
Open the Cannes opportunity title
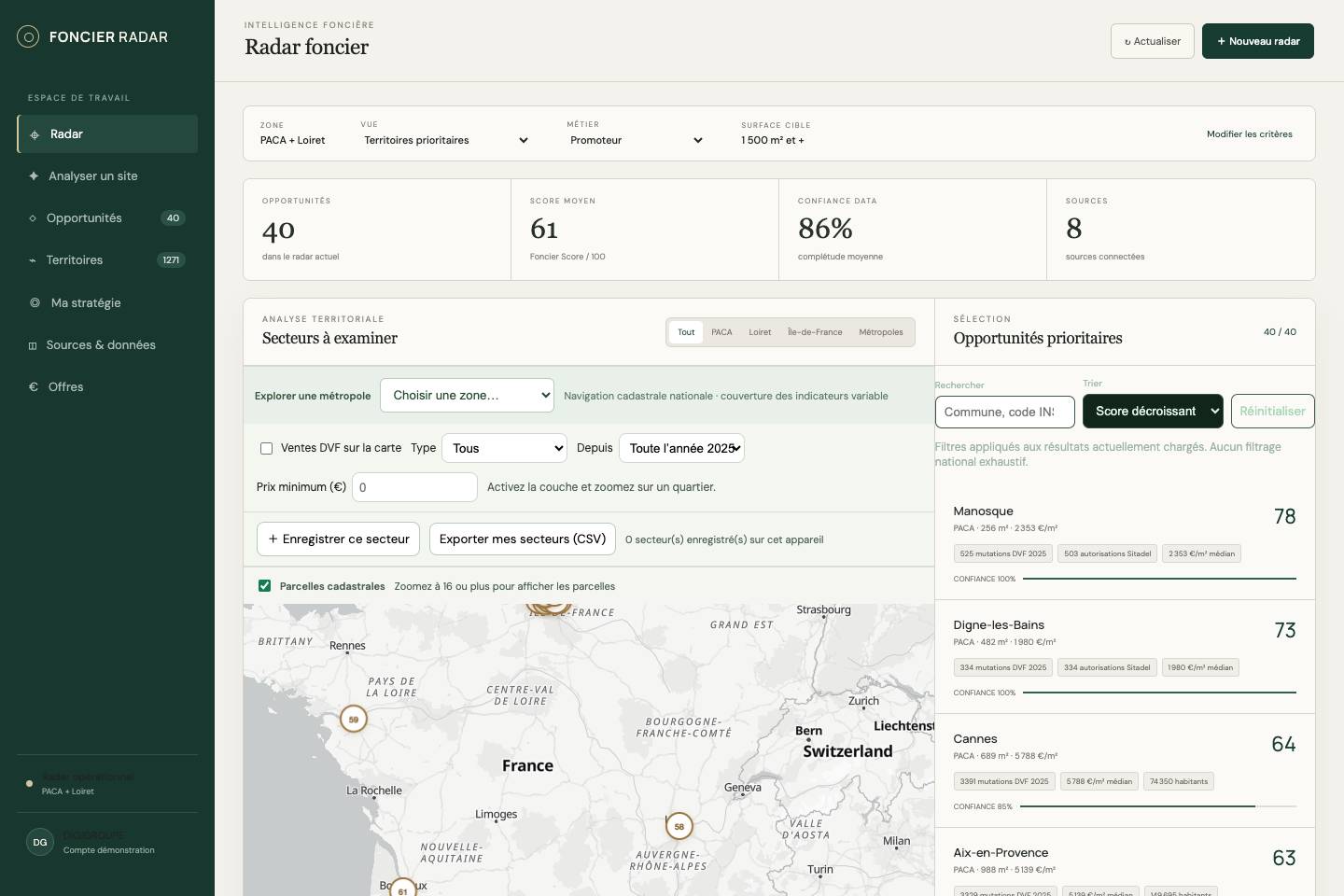click(x=975, y=739)
